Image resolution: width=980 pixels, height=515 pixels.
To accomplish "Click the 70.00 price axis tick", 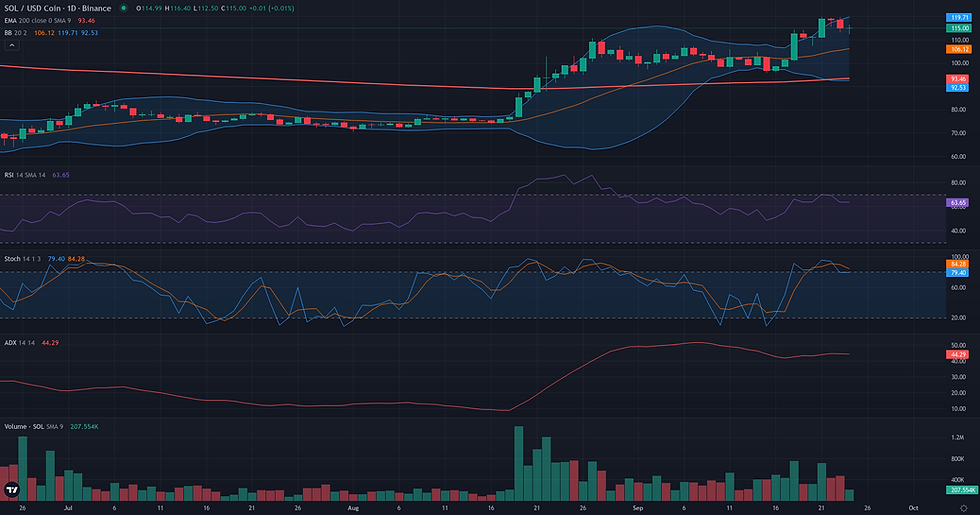I will (x=959, y=133).
